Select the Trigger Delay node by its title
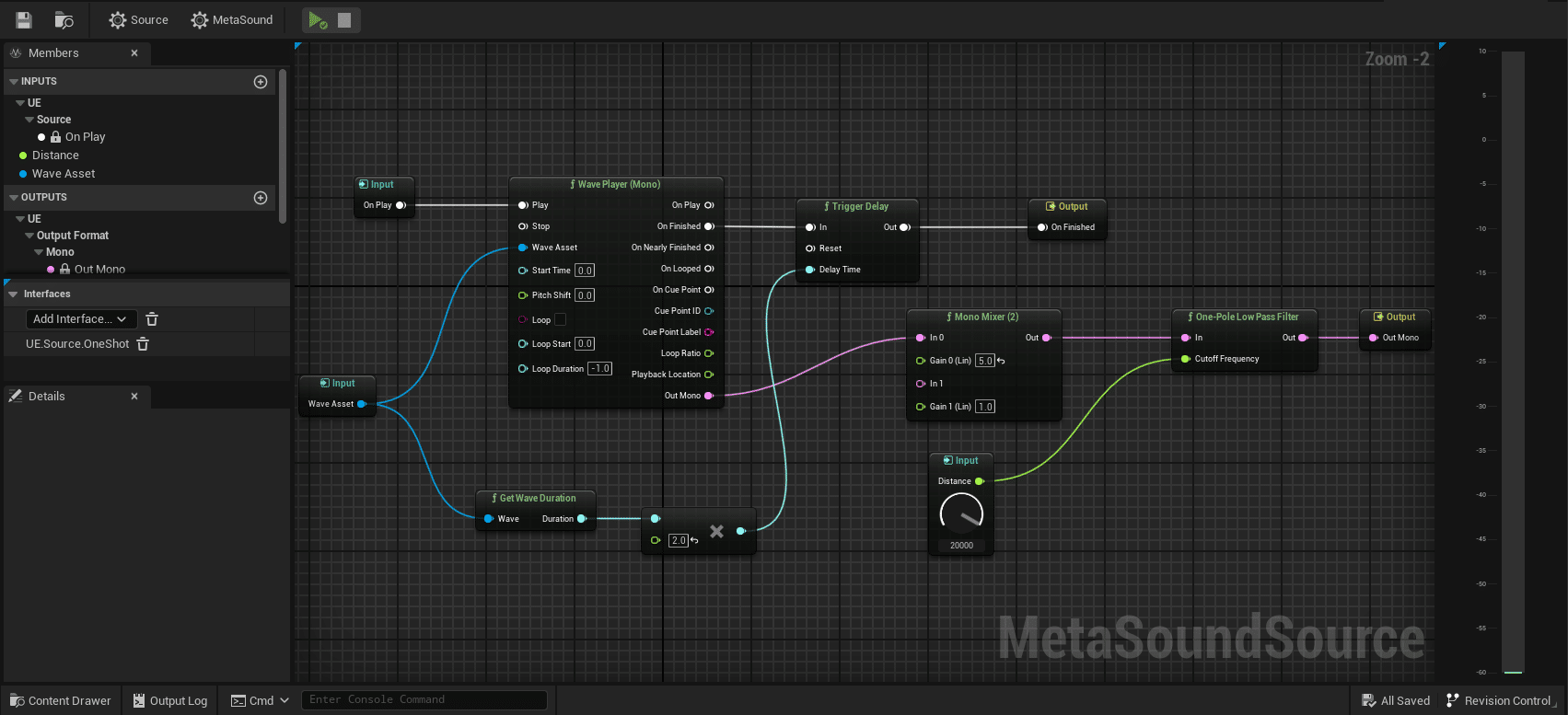The image size is (1568, 715). (x=860, y=206)
